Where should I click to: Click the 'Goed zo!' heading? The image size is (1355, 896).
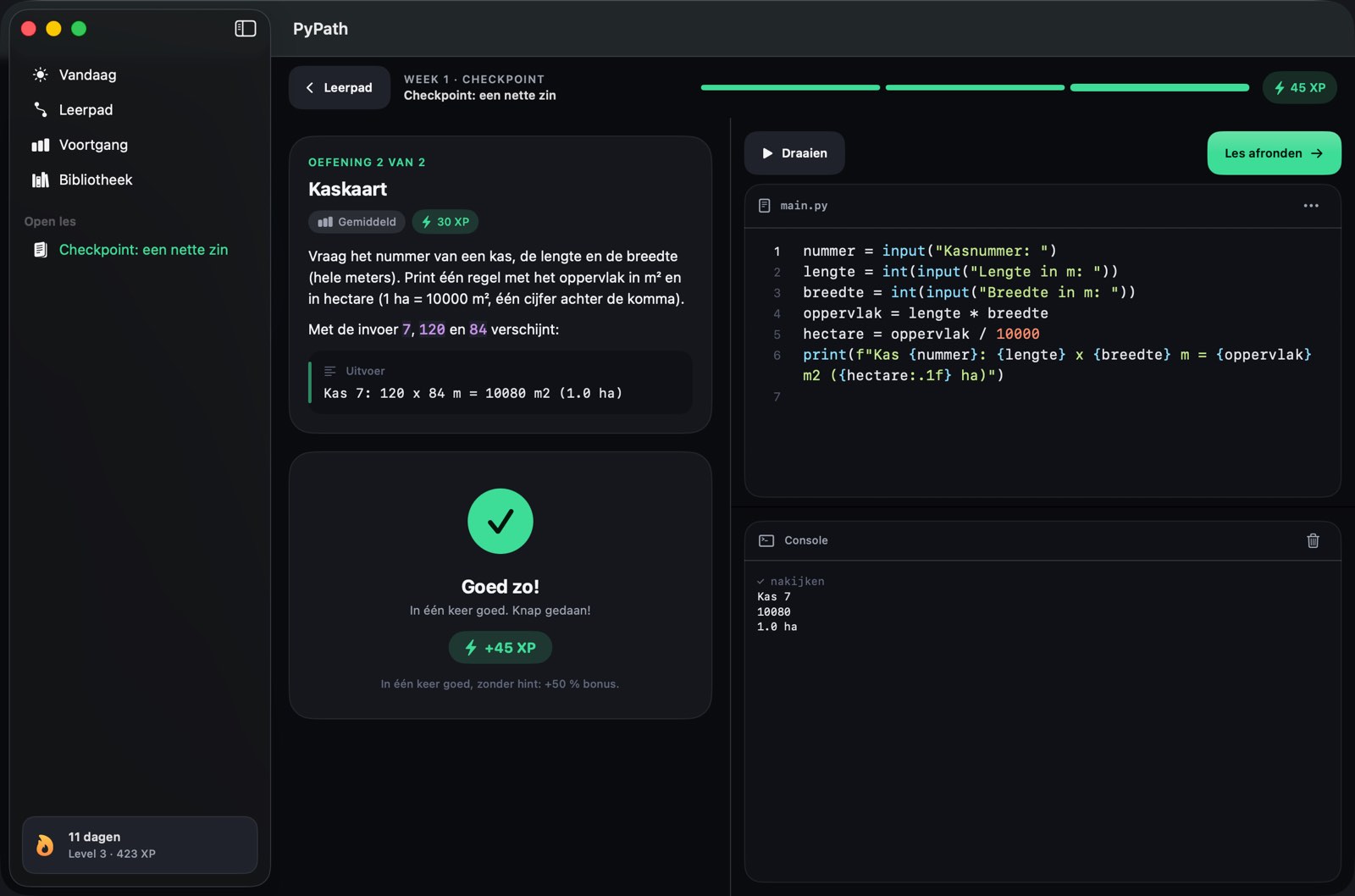(501, 587)
